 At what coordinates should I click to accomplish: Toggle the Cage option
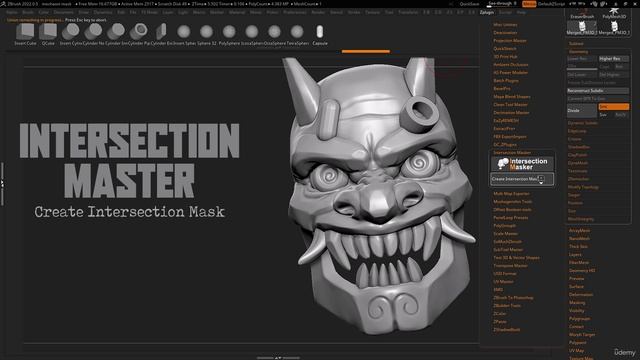click(x=605, y=67)
